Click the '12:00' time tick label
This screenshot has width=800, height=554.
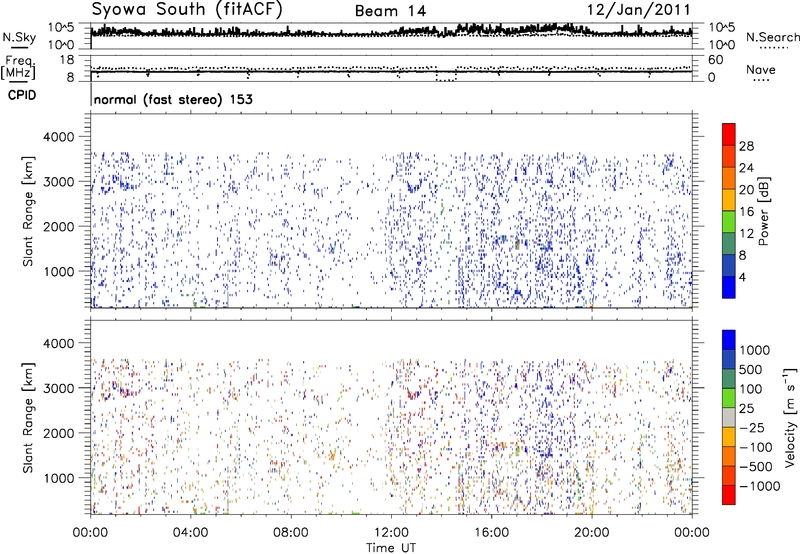(x=391, y=533)
